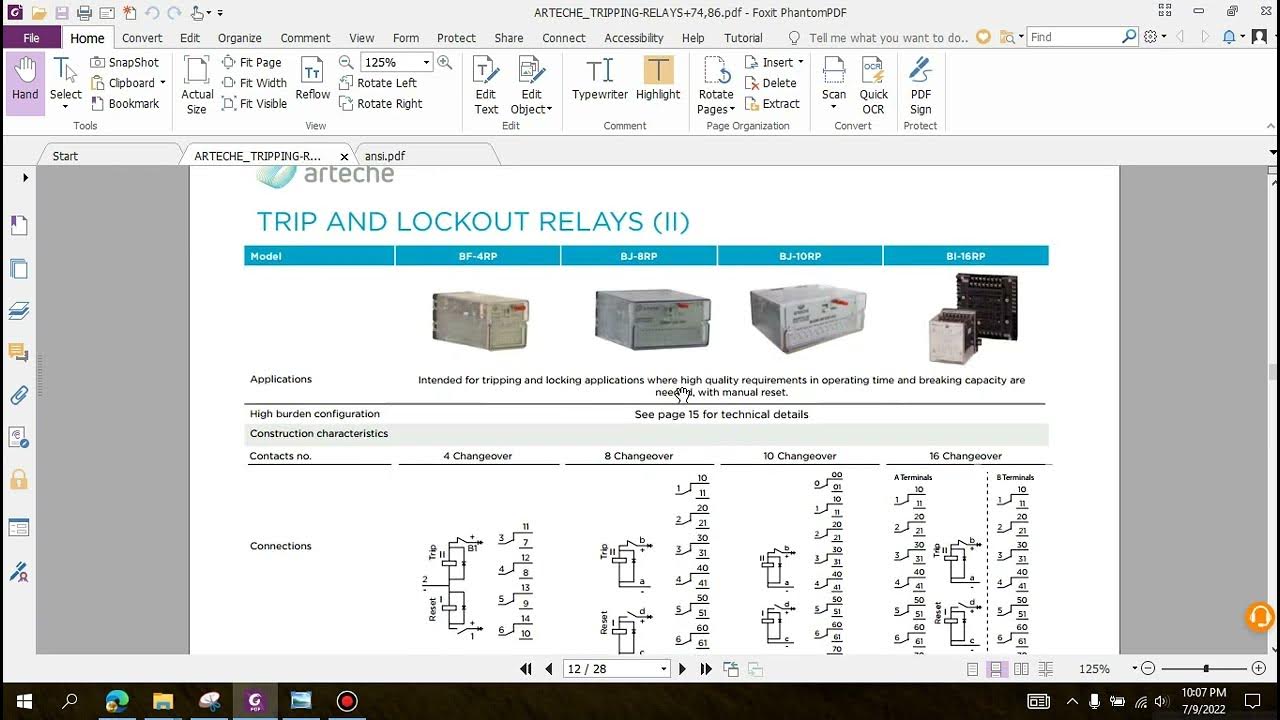
Task: Select the Hand tool
Action: pos(25,81)
